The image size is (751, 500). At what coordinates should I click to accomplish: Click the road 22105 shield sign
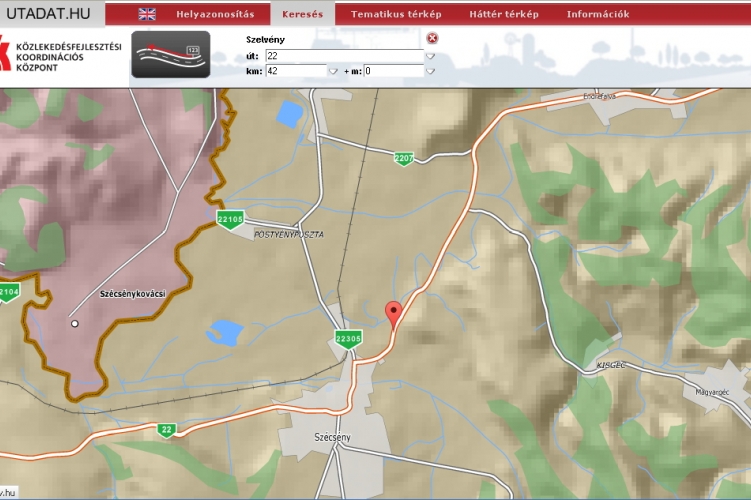[230, 219]
